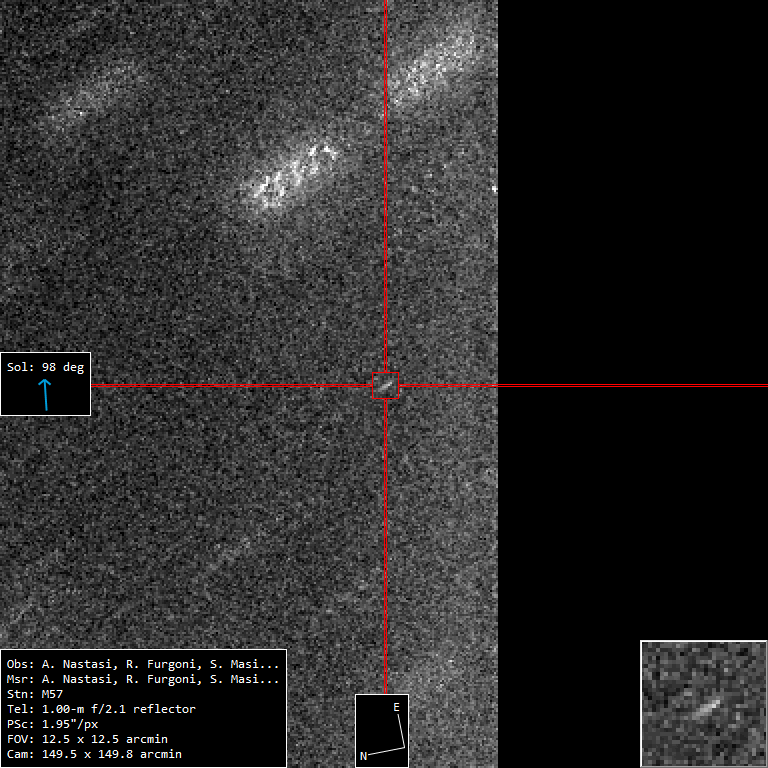Click the small bright spot at image's right edge

[x=494, y=187]
